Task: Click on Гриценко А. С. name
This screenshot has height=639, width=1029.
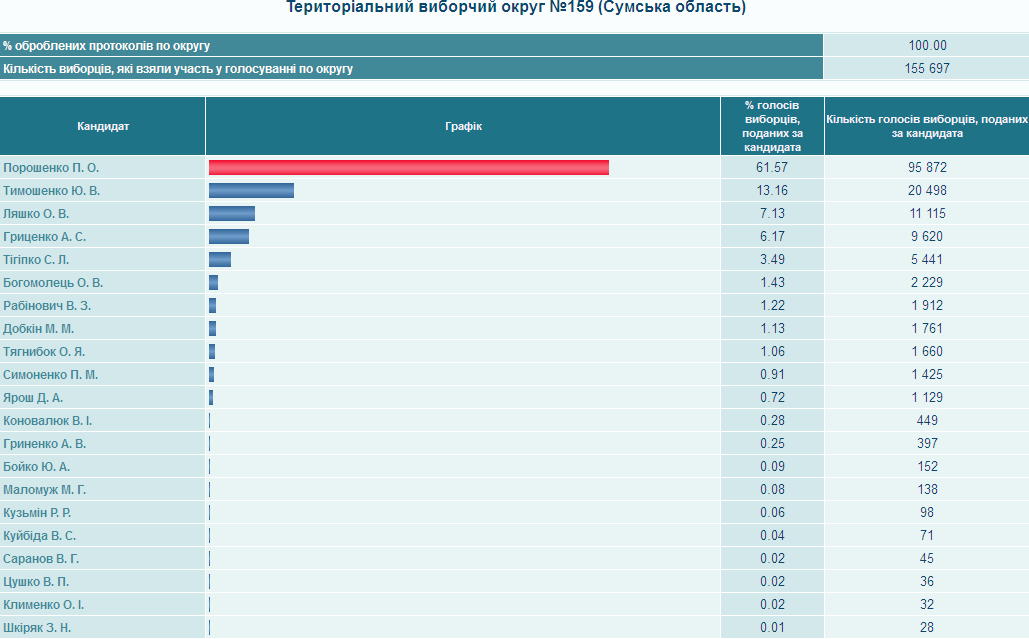Action: tap(45, 237)
